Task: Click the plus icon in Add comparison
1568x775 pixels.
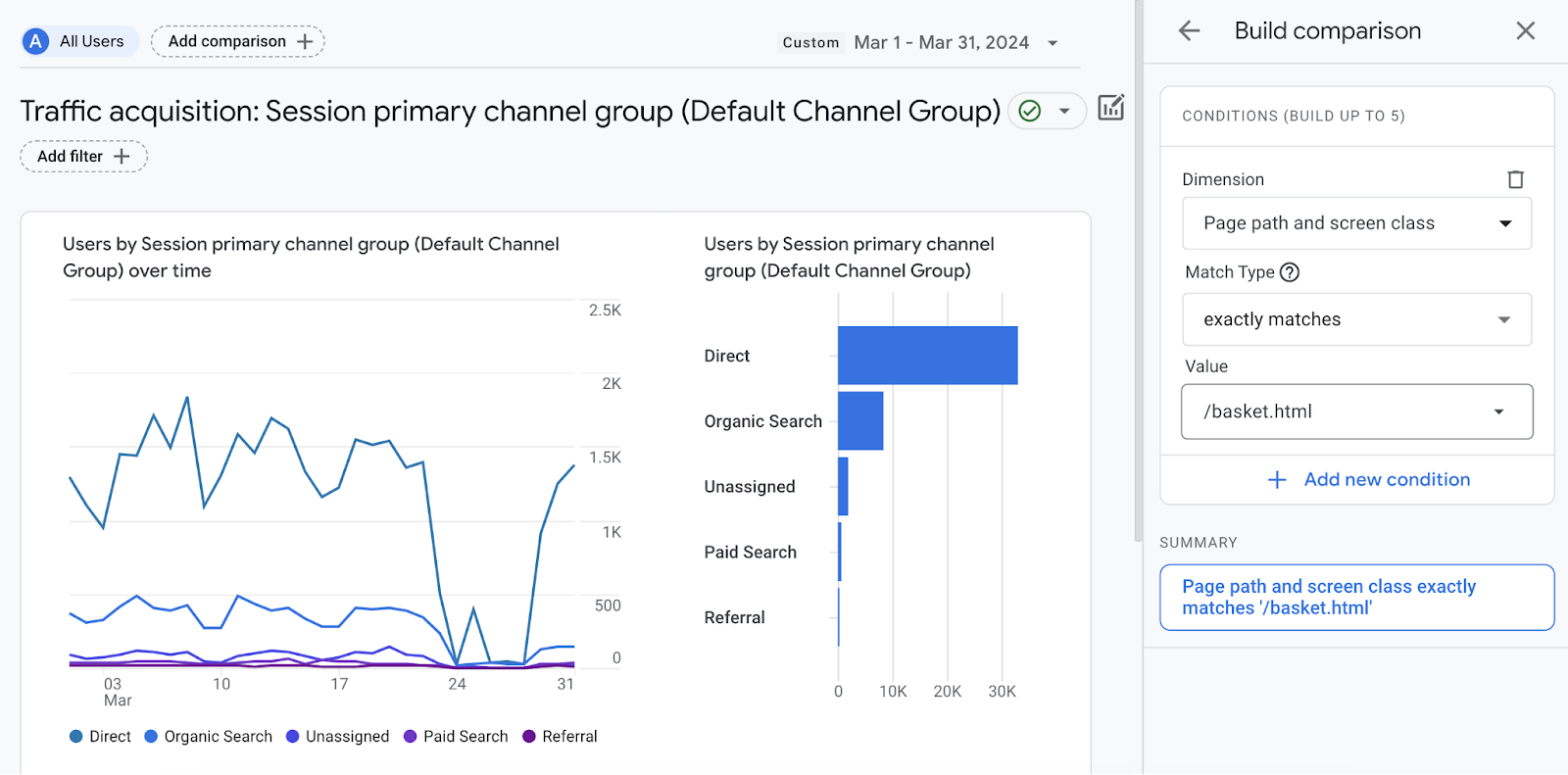Action: point(305,41)
